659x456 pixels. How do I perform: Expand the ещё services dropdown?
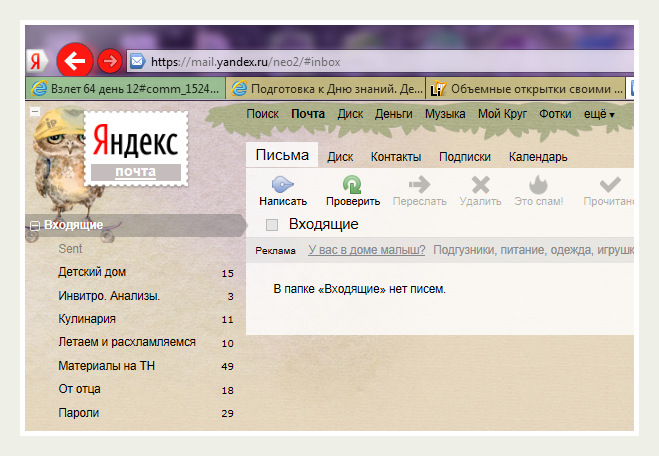[599, 114]
